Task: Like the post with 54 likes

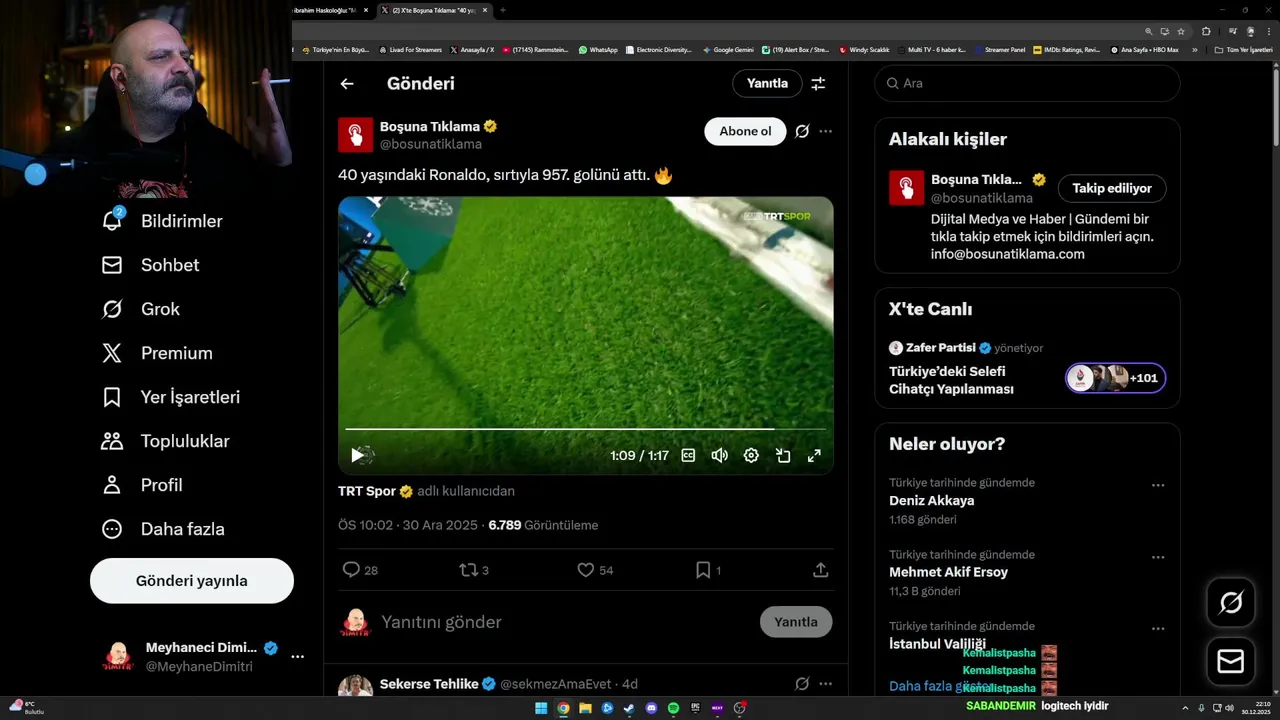Action: (x=595, y=570)
